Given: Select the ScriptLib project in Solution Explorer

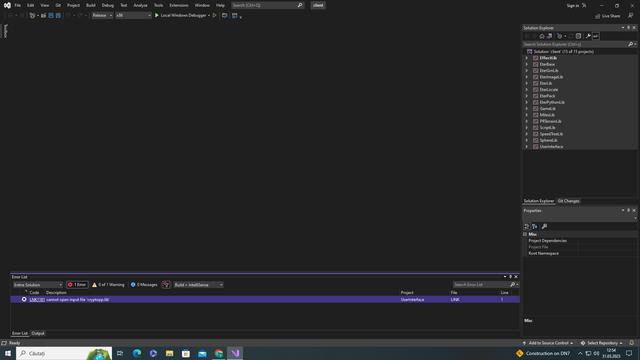Looking at the screenshot, I should click(547, 128).
